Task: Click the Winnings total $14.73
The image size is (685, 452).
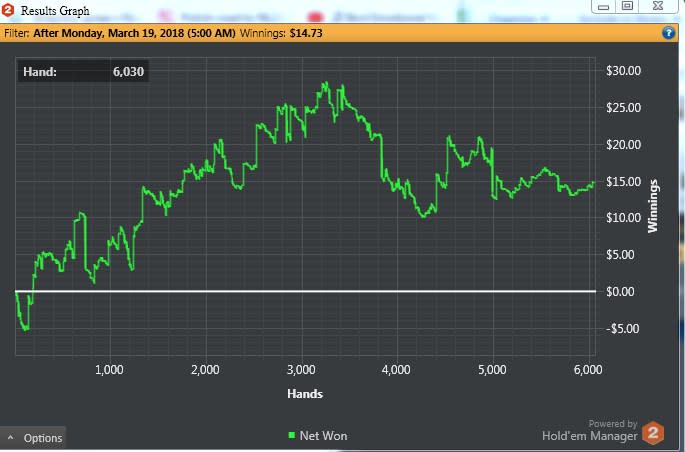Action: [306, 33]
